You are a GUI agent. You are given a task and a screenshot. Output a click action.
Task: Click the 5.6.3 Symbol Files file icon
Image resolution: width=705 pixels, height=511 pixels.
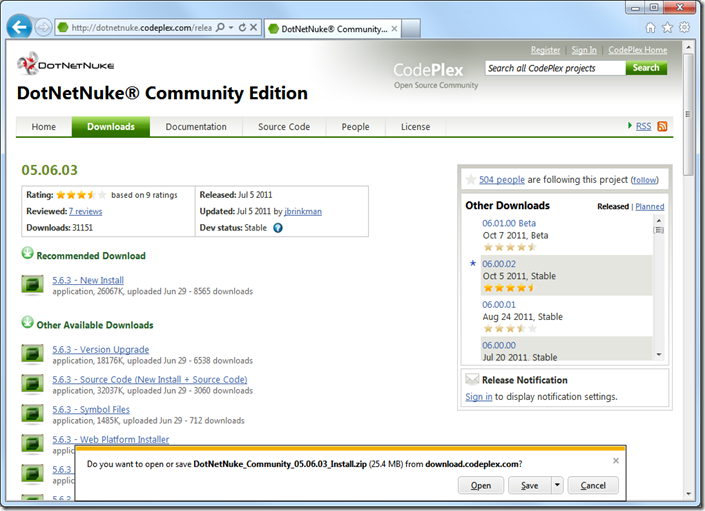coord(32,414)
